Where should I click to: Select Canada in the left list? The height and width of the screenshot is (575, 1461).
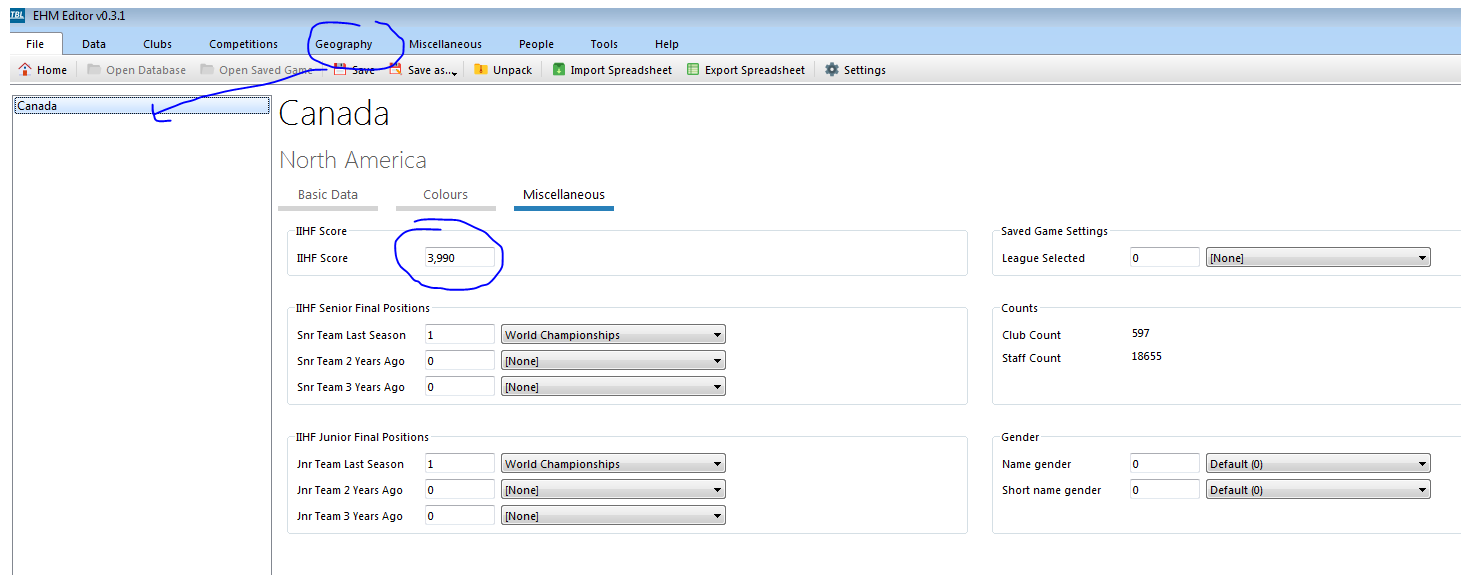141,106
